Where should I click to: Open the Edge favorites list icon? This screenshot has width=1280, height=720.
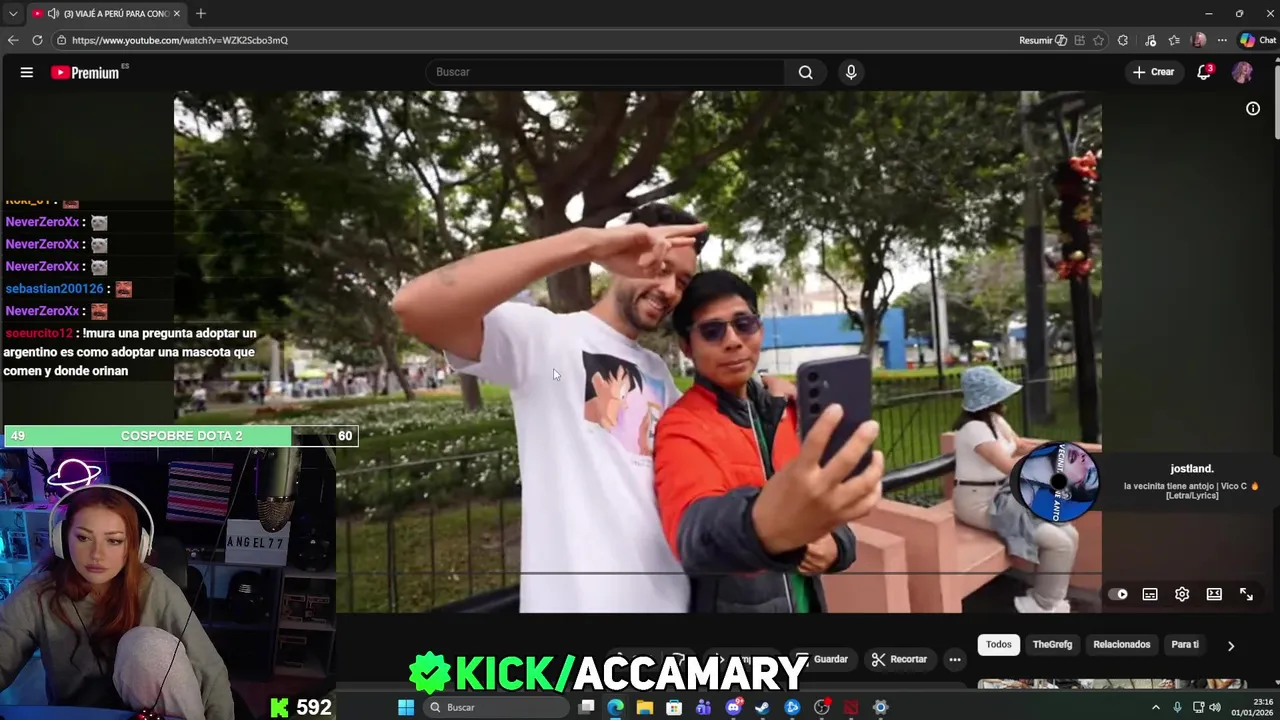[1174, 40]
